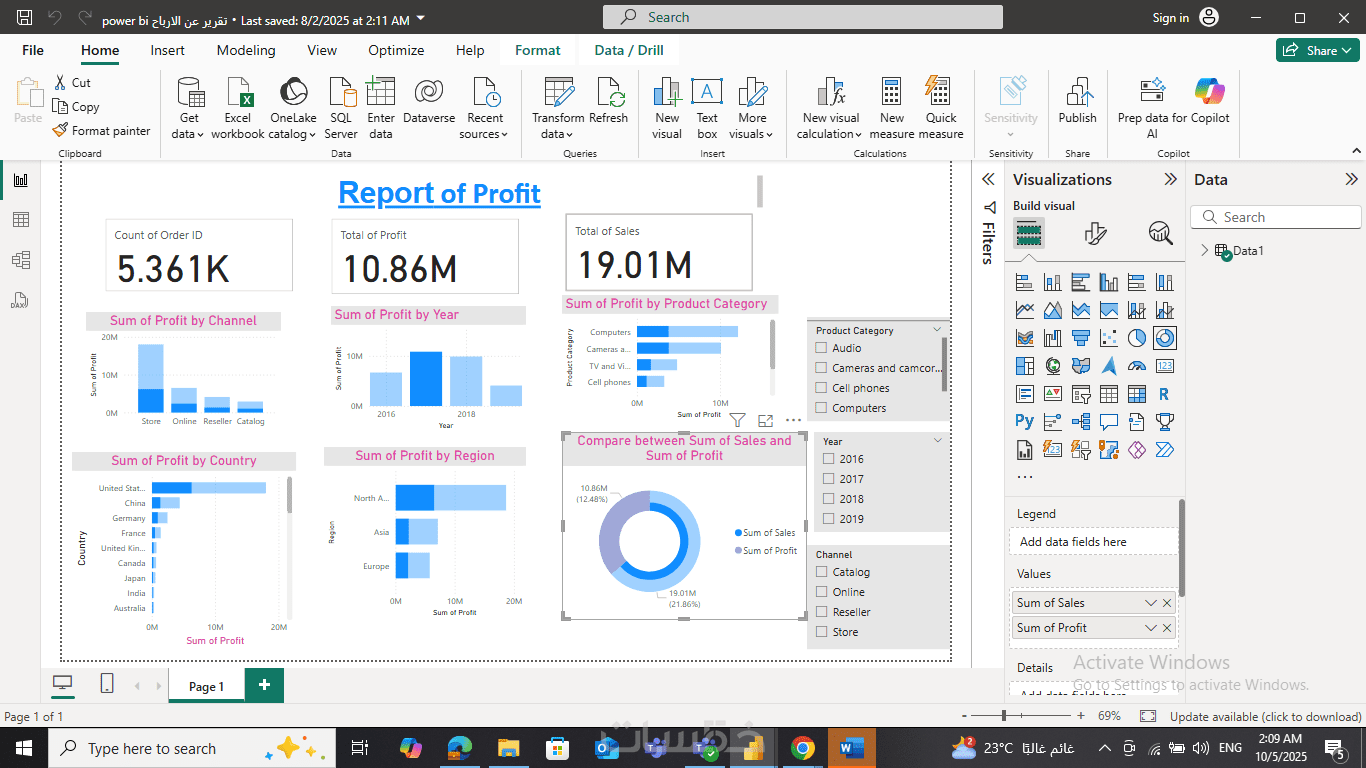
Task: Open the File menu
Action: click(33, 50)
